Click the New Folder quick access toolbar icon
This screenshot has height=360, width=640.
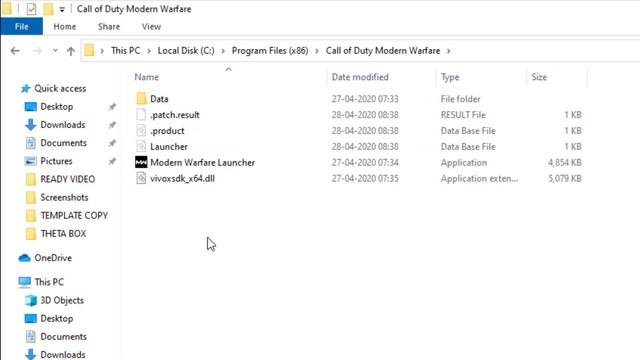[48, 9]
